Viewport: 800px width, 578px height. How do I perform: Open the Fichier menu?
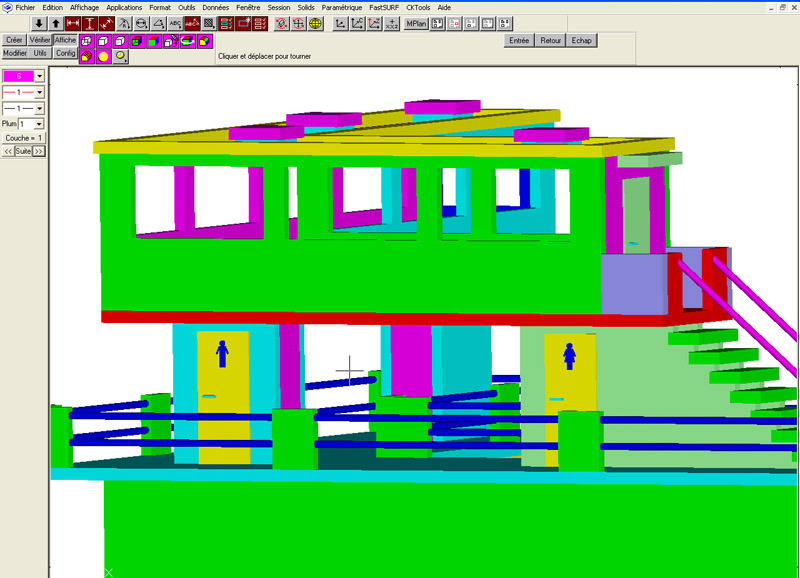coord(26,7)
